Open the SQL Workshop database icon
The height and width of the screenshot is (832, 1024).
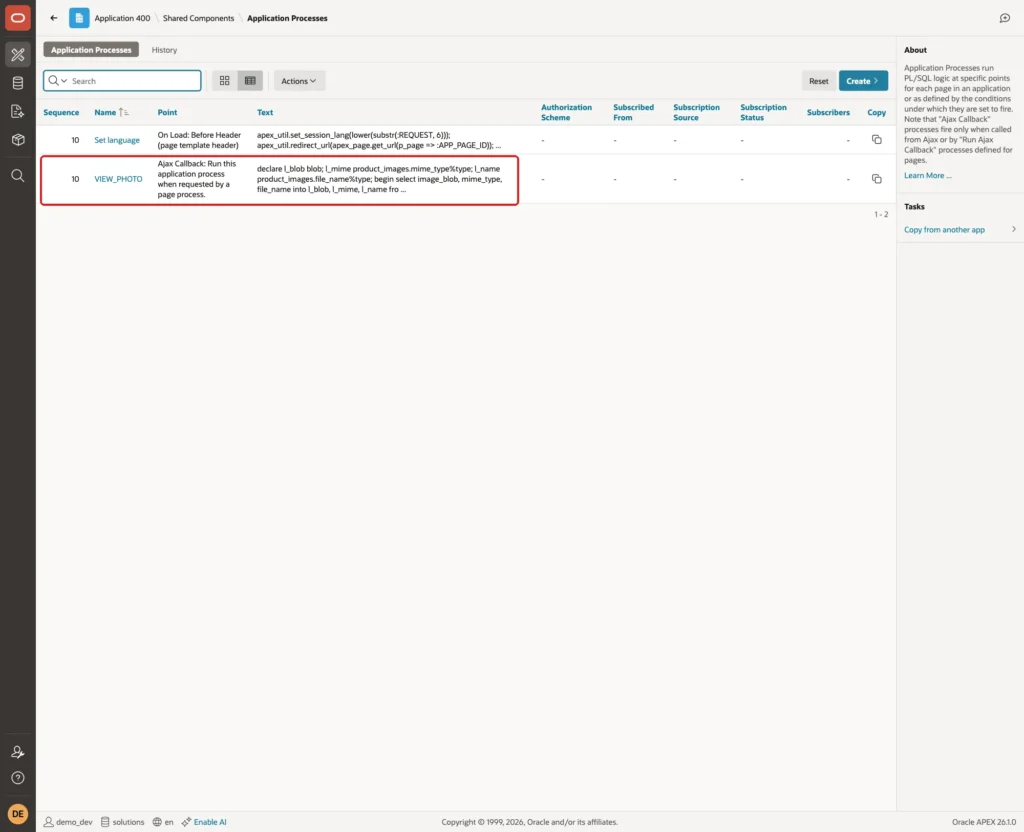click(18, 83)
